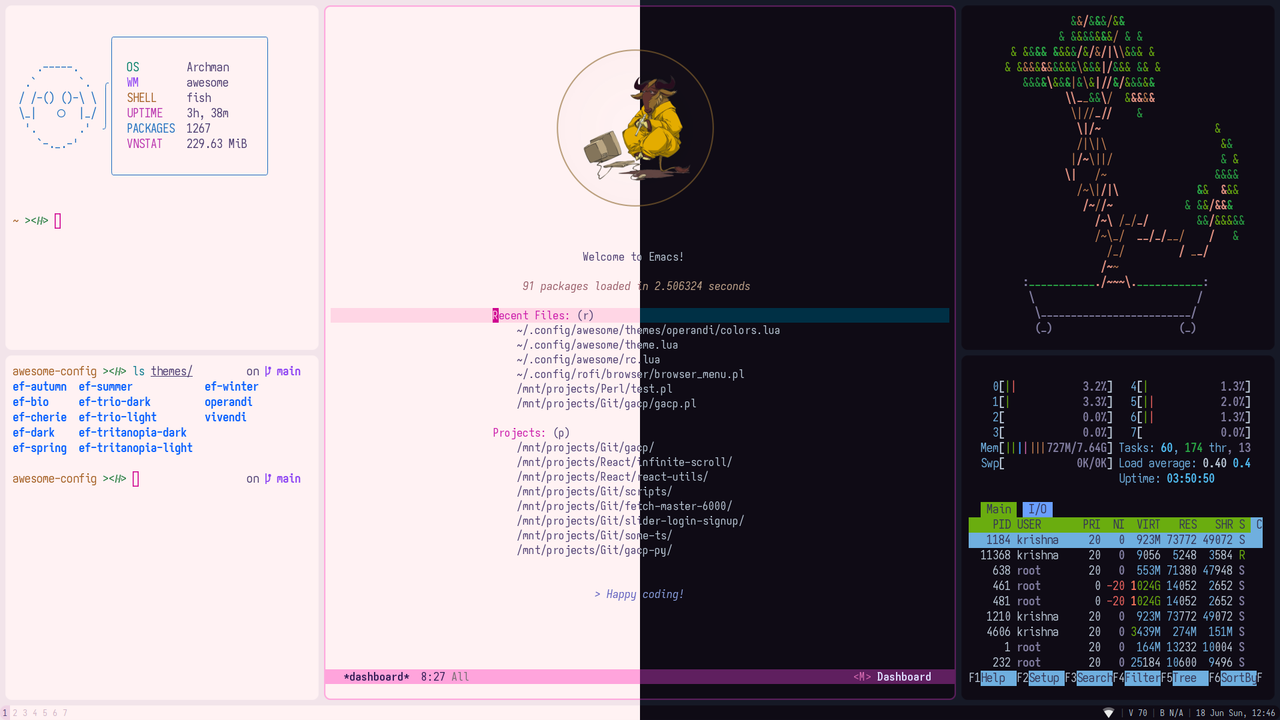Open recent file awesome/theme.lua
Viewport: 1280px width, 720px height.
click(597, 345)
